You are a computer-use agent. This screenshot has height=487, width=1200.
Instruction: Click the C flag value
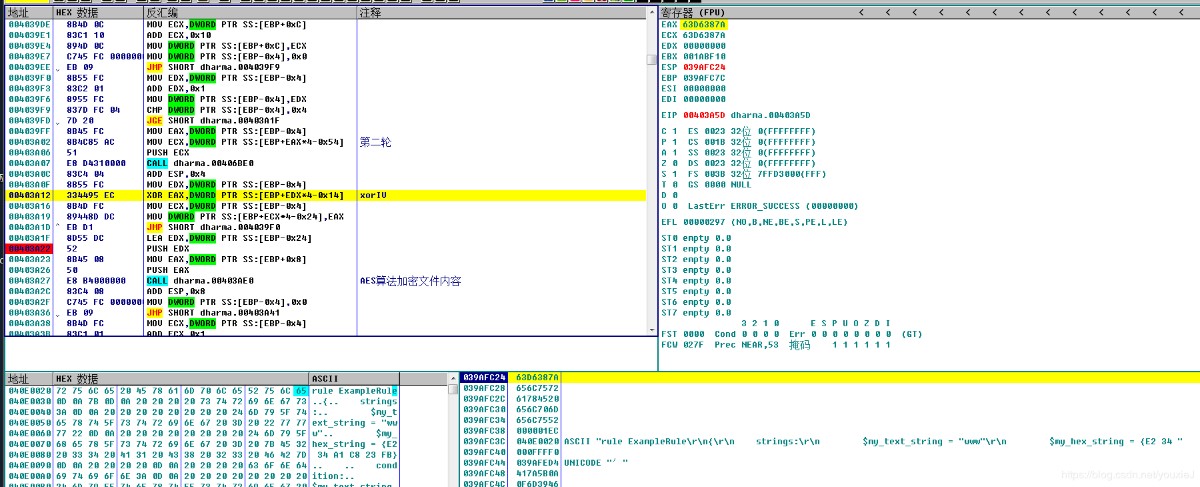(677, 131)
